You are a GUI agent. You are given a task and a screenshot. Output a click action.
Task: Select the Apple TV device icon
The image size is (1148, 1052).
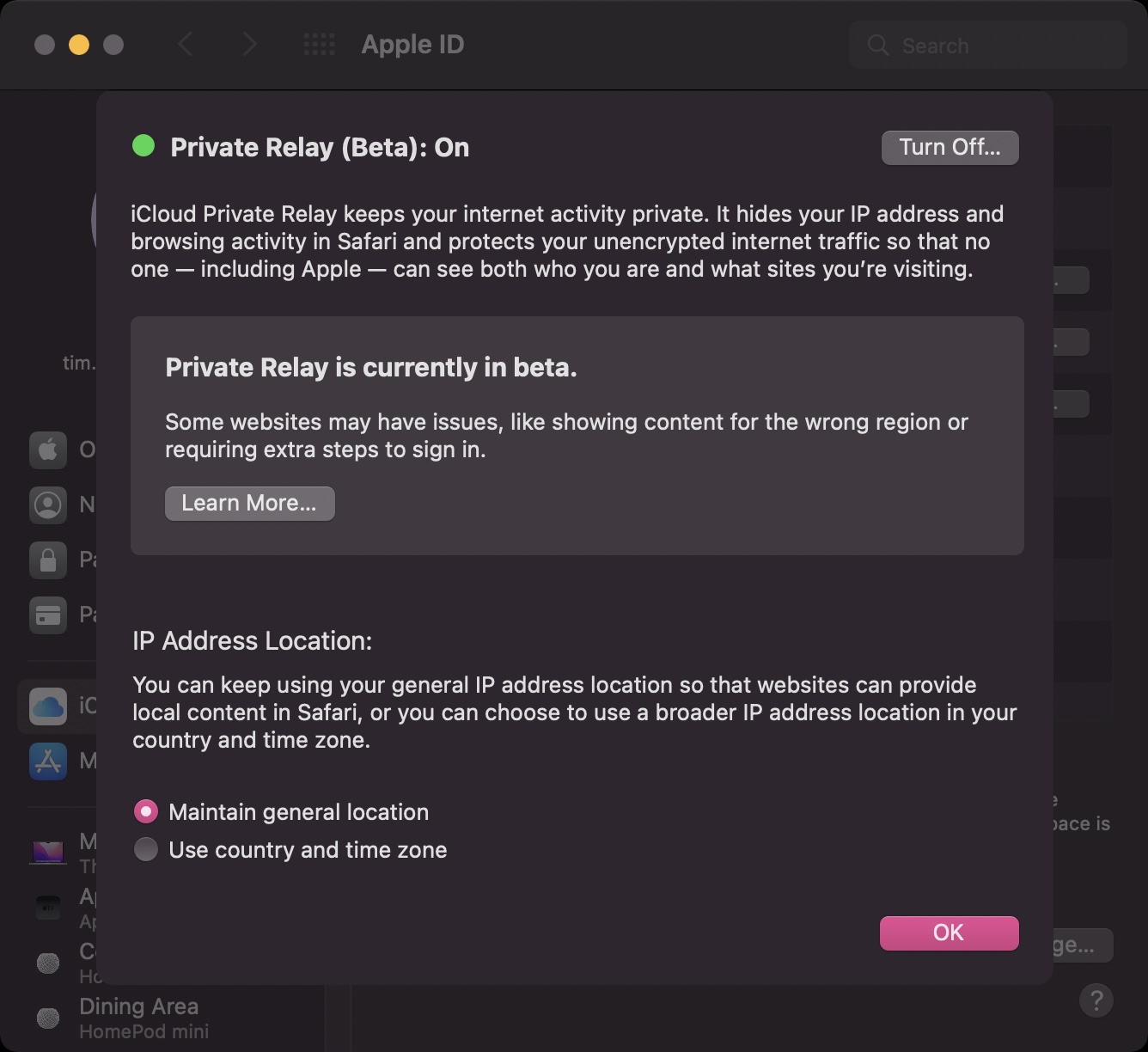(48, 907)
